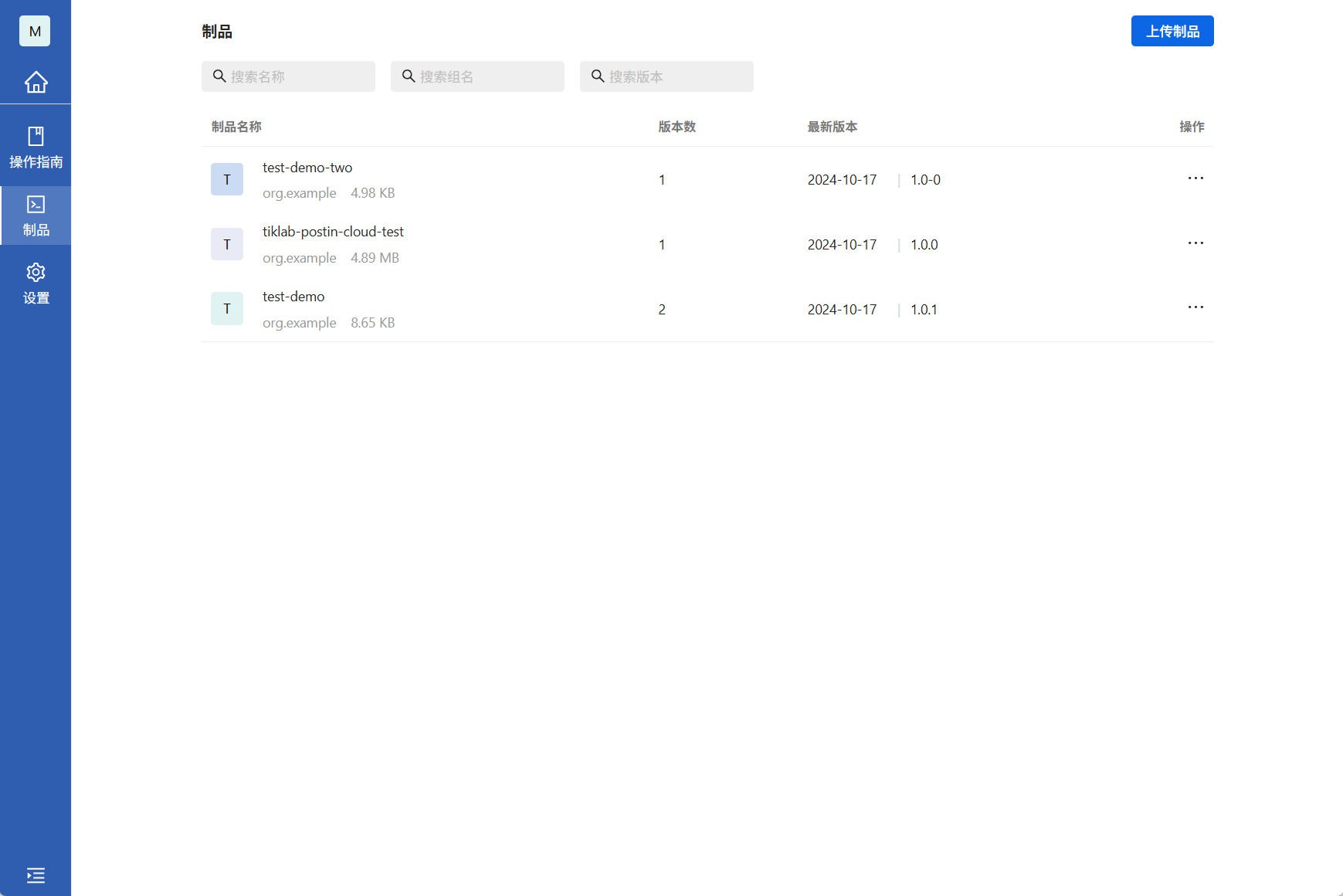This screenshot has width=1343, height=896.
Task: Select 制品 in the sidebar
Action: (36, 216)
